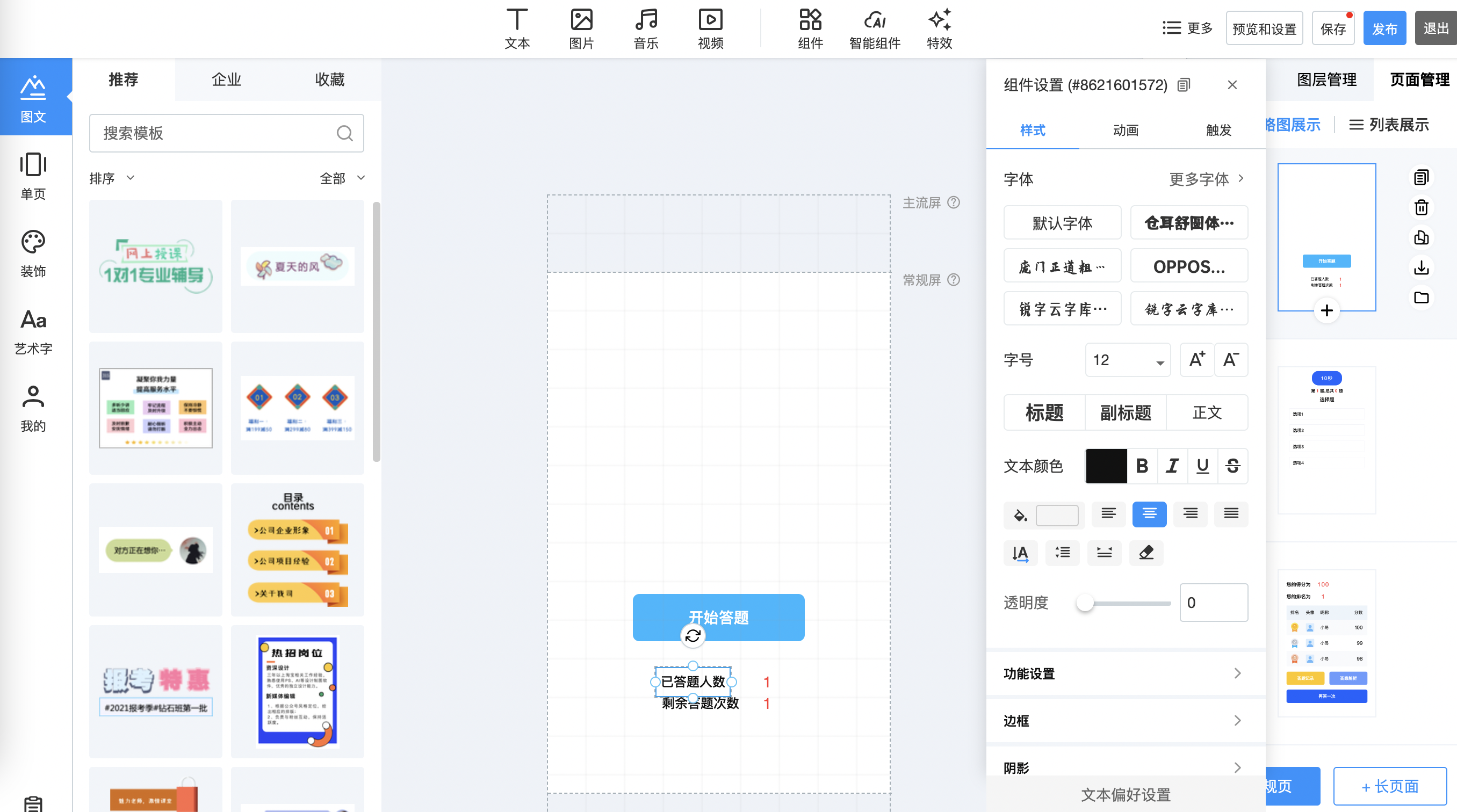Open the 排序 sort dropdown
Viewport: 1457px width, 812px height.
(x=112, y=178)
